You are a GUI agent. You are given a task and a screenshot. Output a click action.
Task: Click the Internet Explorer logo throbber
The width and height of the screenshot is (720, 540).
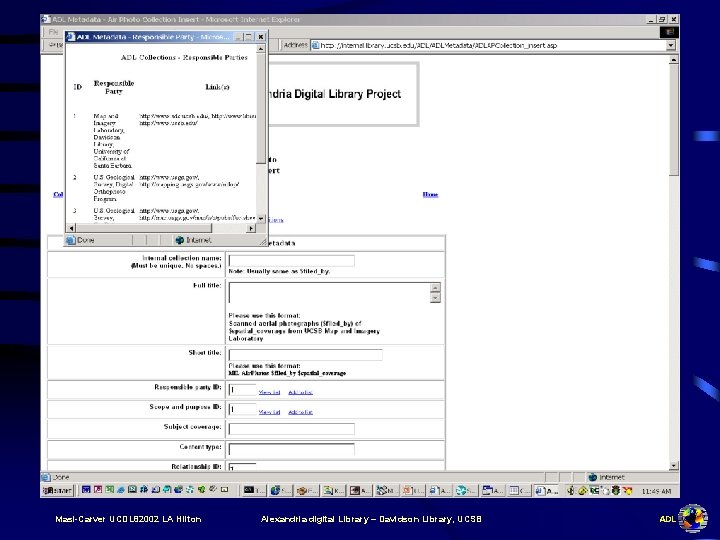669,32
